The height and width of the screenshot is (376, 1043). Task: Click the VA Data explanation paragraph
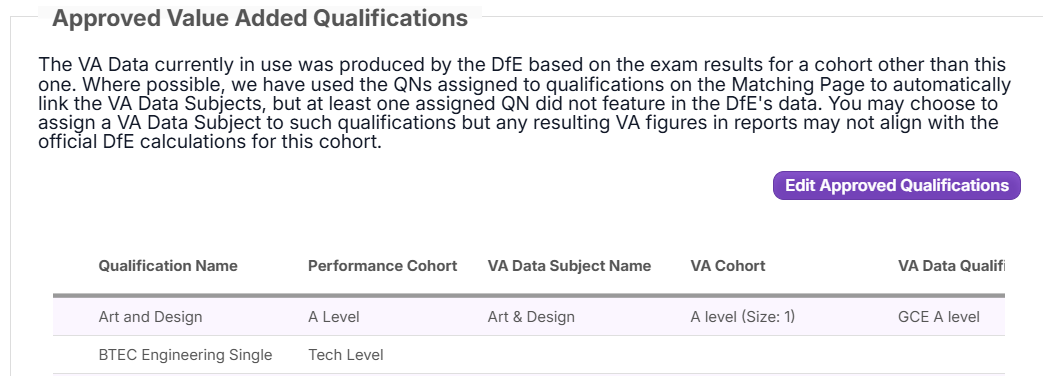524,104
